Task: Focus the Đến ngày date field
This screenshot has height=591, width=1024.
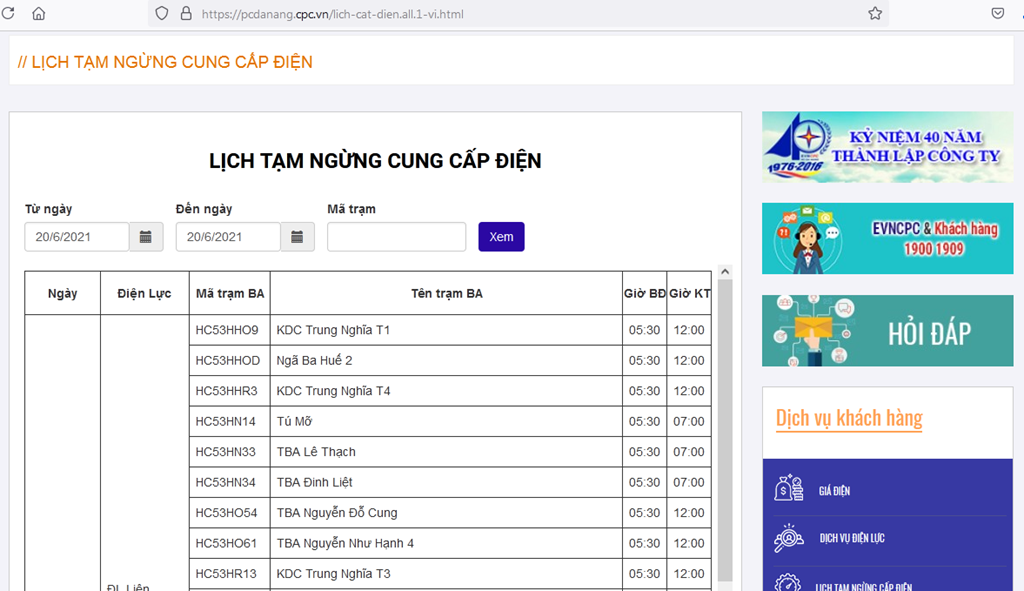Action: click(229, 236)
